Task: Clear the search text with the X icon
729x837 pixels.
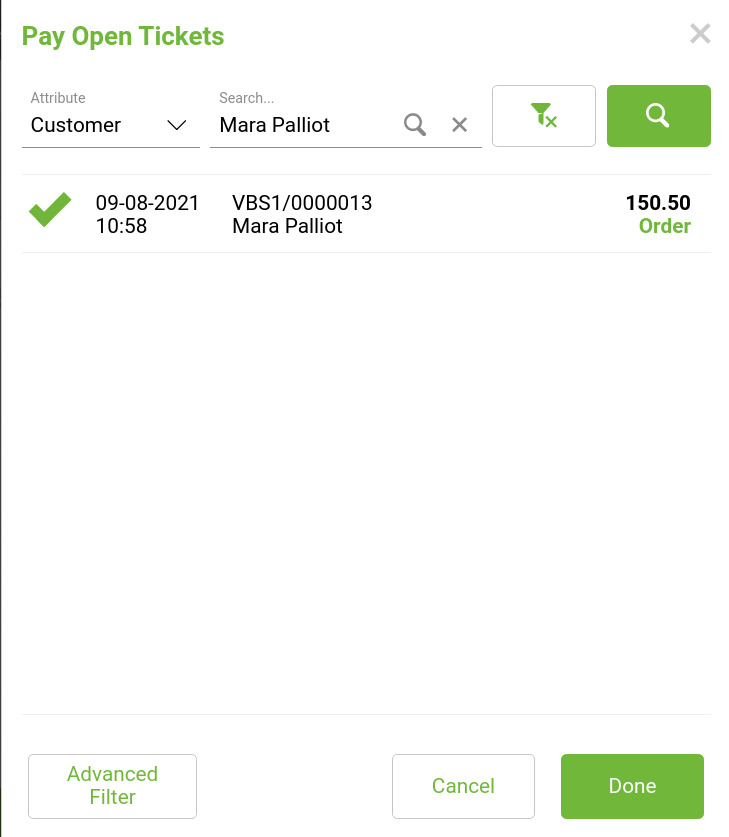Action: (459, 125)
